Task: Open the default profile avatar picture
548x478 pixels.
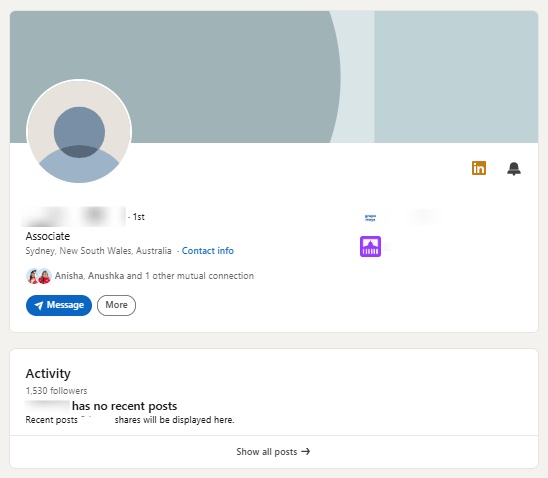Action: pyautogui.click(x=79, y=132)
